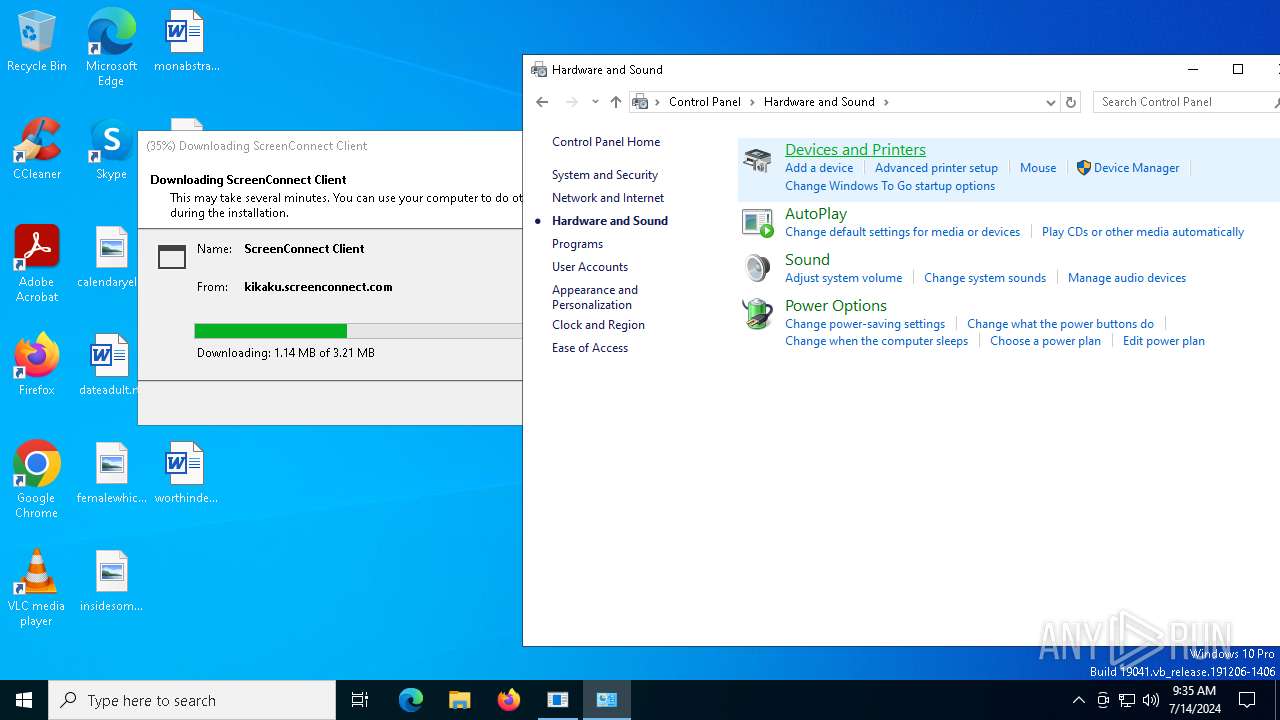The width and height of the screenshot is (1280, 720).
Task: Go to Network and Internet category
Action: pos(608,198)
